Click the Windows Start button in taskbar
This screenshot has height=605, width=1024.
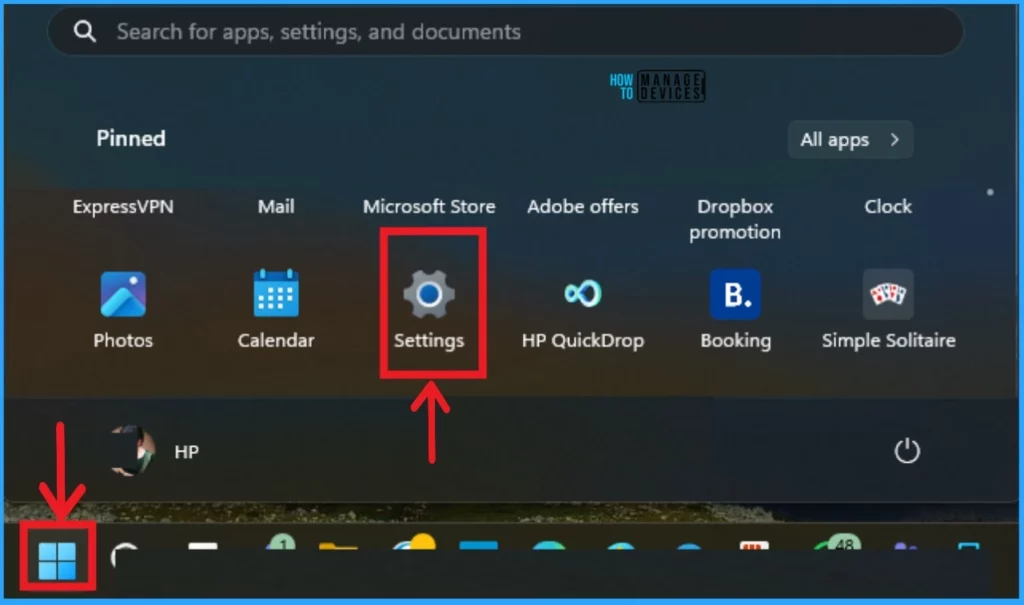(x=57, y=561)
